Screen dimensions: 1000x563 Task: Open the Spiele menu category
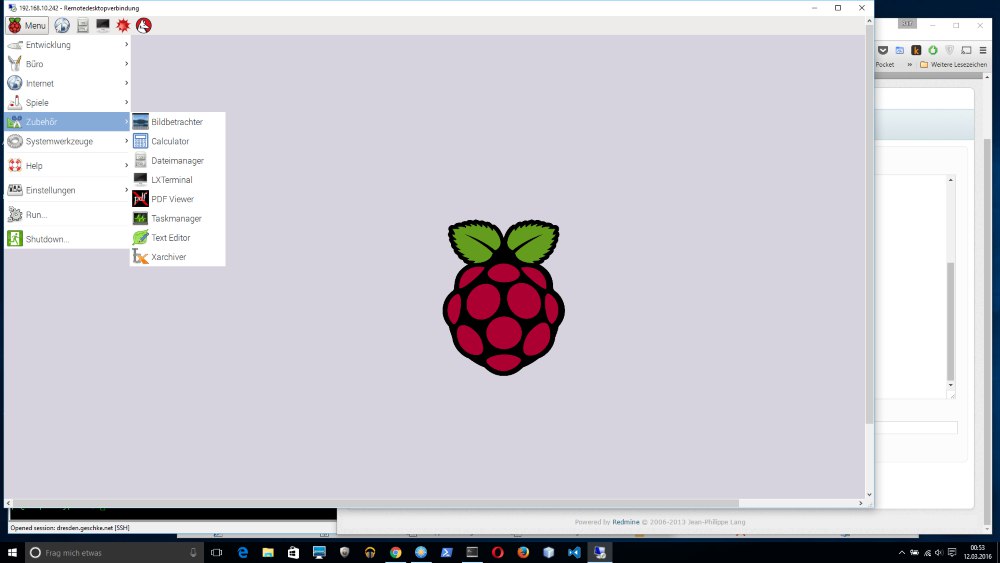pos(68,103)
